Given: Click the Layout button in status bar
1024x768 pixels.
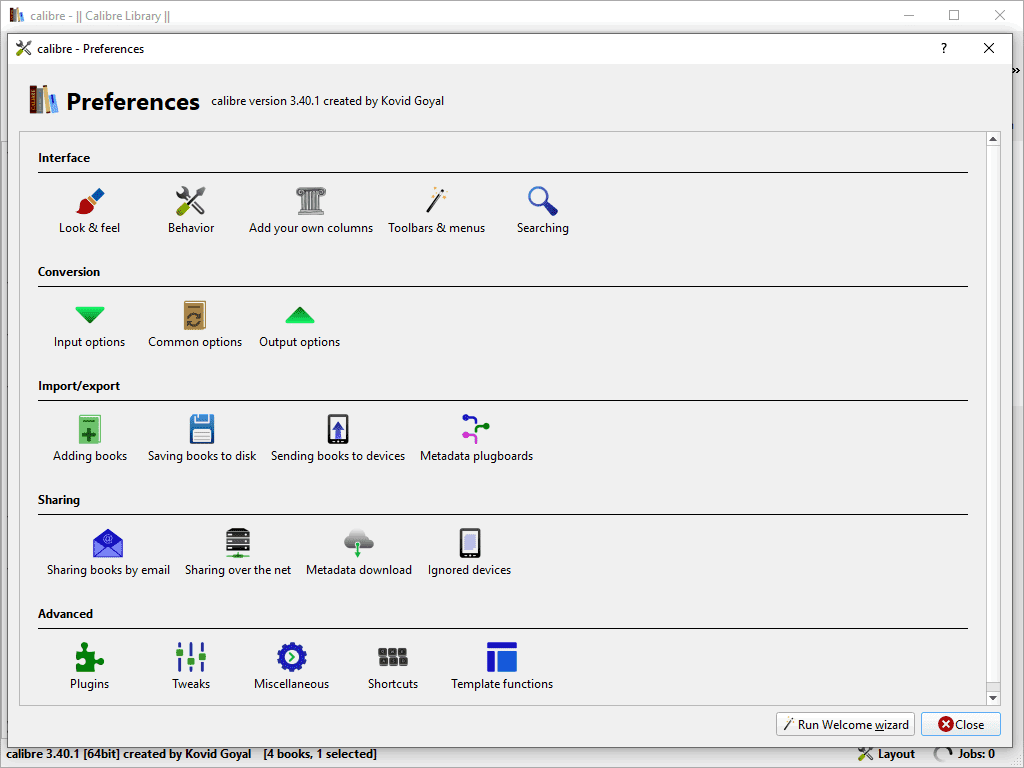Looking at the screenshot, I should click(x=886, y=754).
